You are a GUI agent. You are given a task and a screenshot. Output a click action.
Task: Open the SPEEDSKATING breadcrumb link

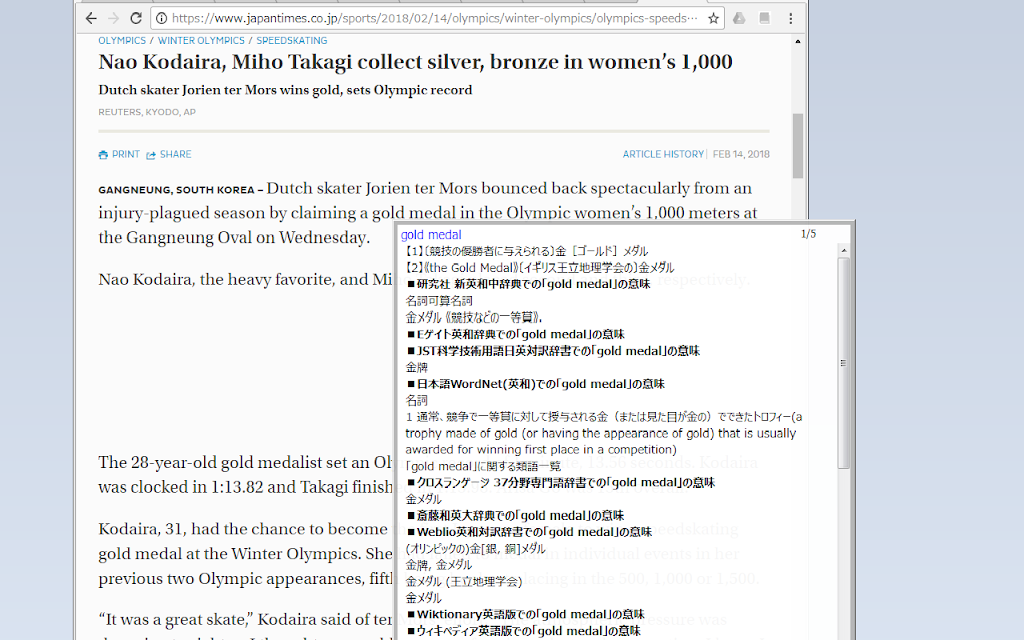[x=292, y=40]
